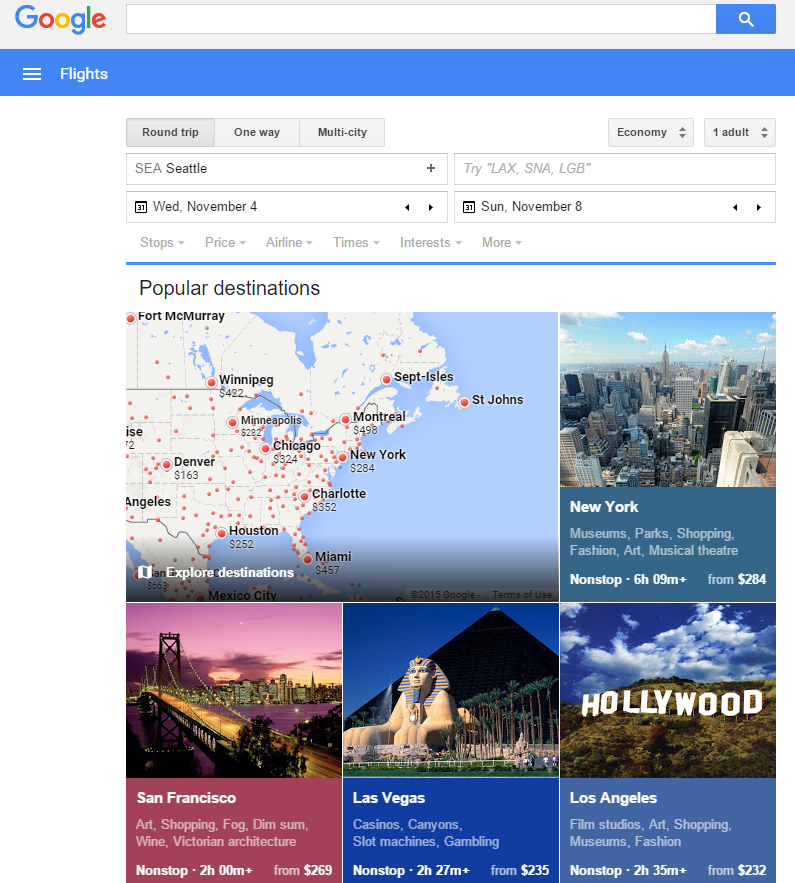Screen dimensions: 795x883
Task: Go to next return date arrow
Action: 758,207
